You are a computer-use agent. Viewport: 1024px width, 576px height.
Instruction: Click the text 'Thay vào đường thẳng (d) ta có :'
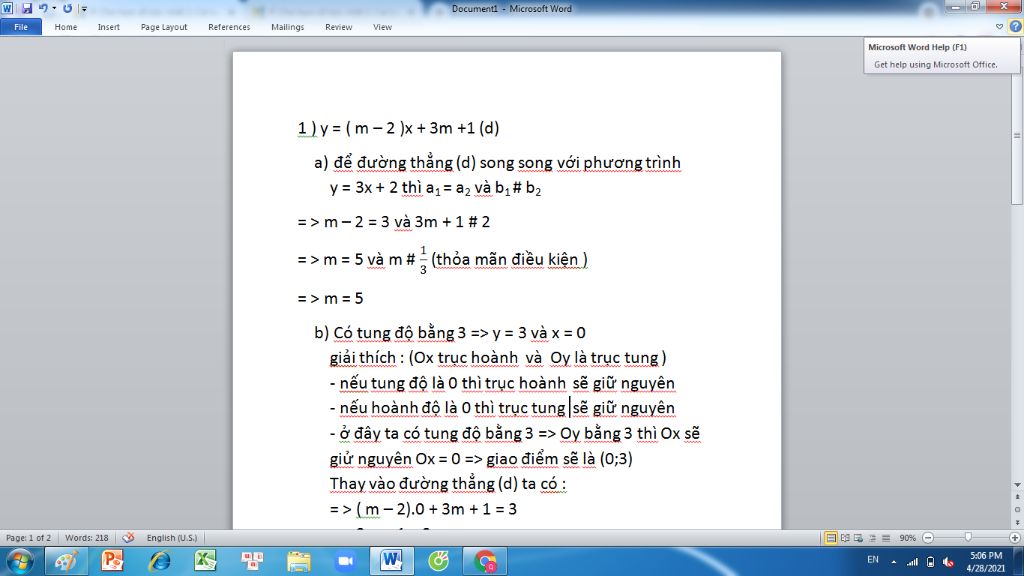click(447, 484)
